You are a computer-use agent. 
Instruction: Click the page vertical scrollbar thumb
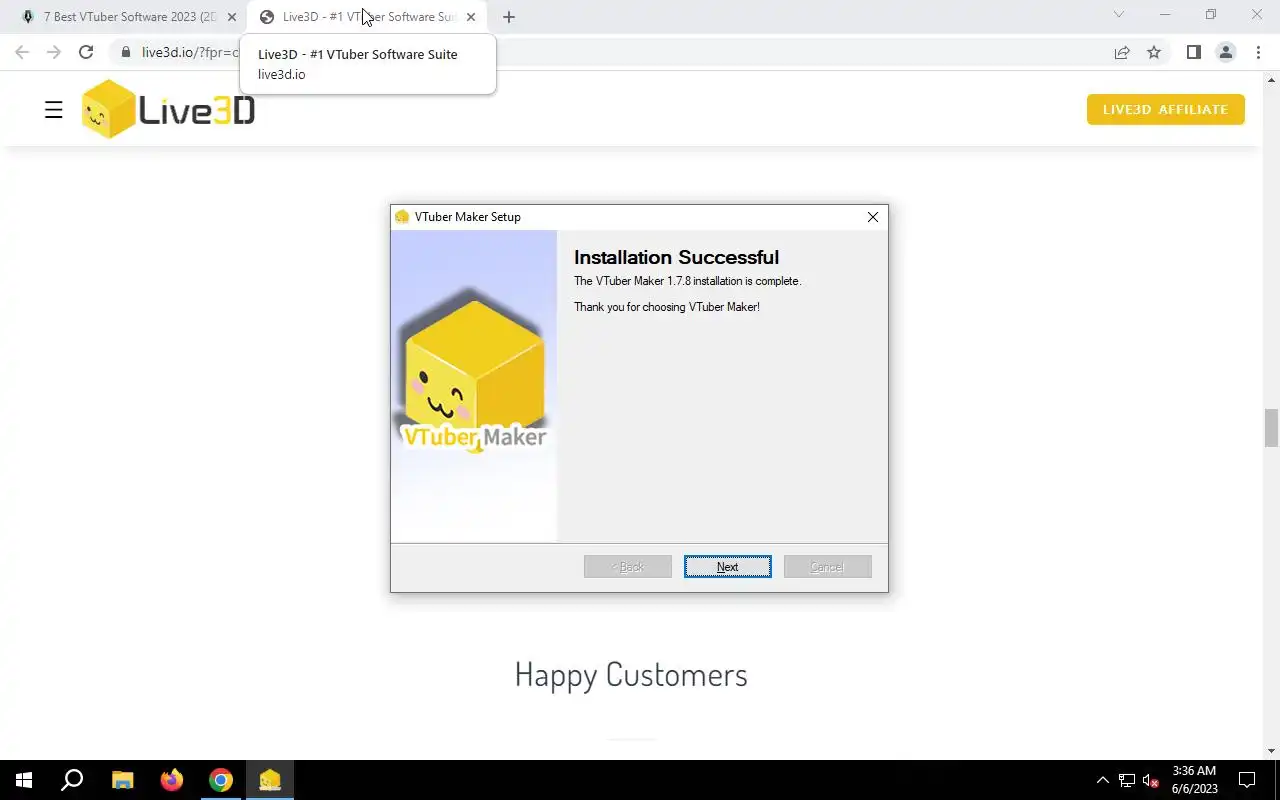1272,428
